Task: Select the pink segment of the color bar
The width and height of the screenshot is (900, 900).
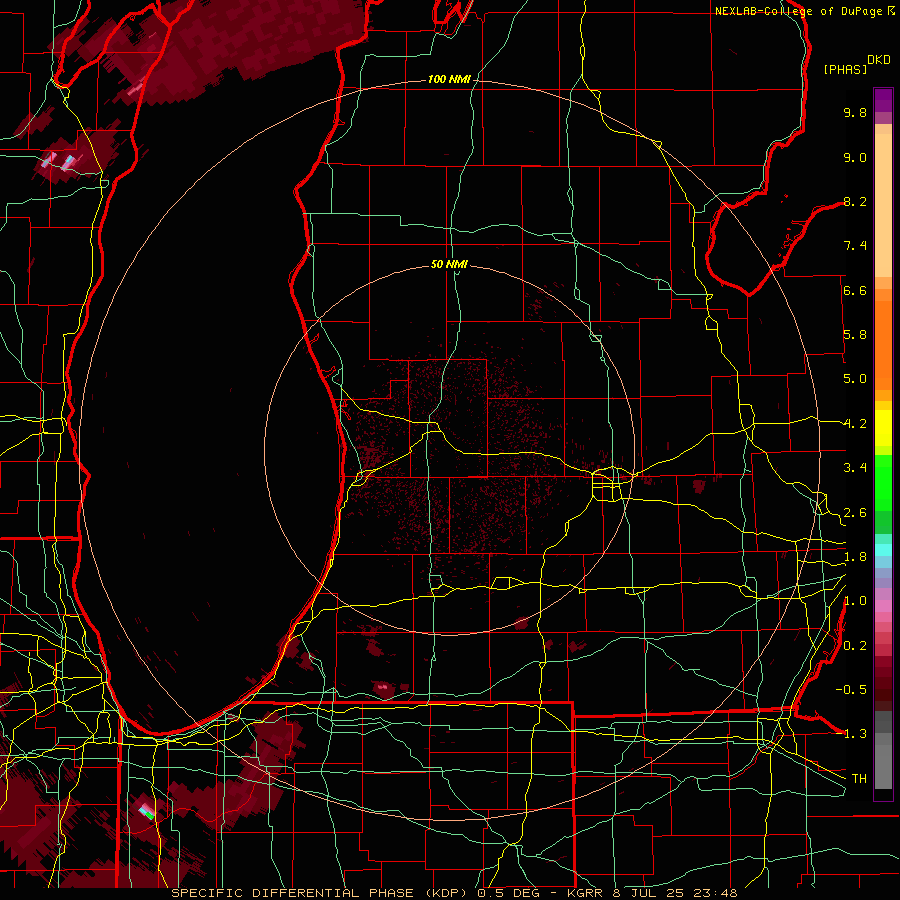Action: [x=883, y=606]
